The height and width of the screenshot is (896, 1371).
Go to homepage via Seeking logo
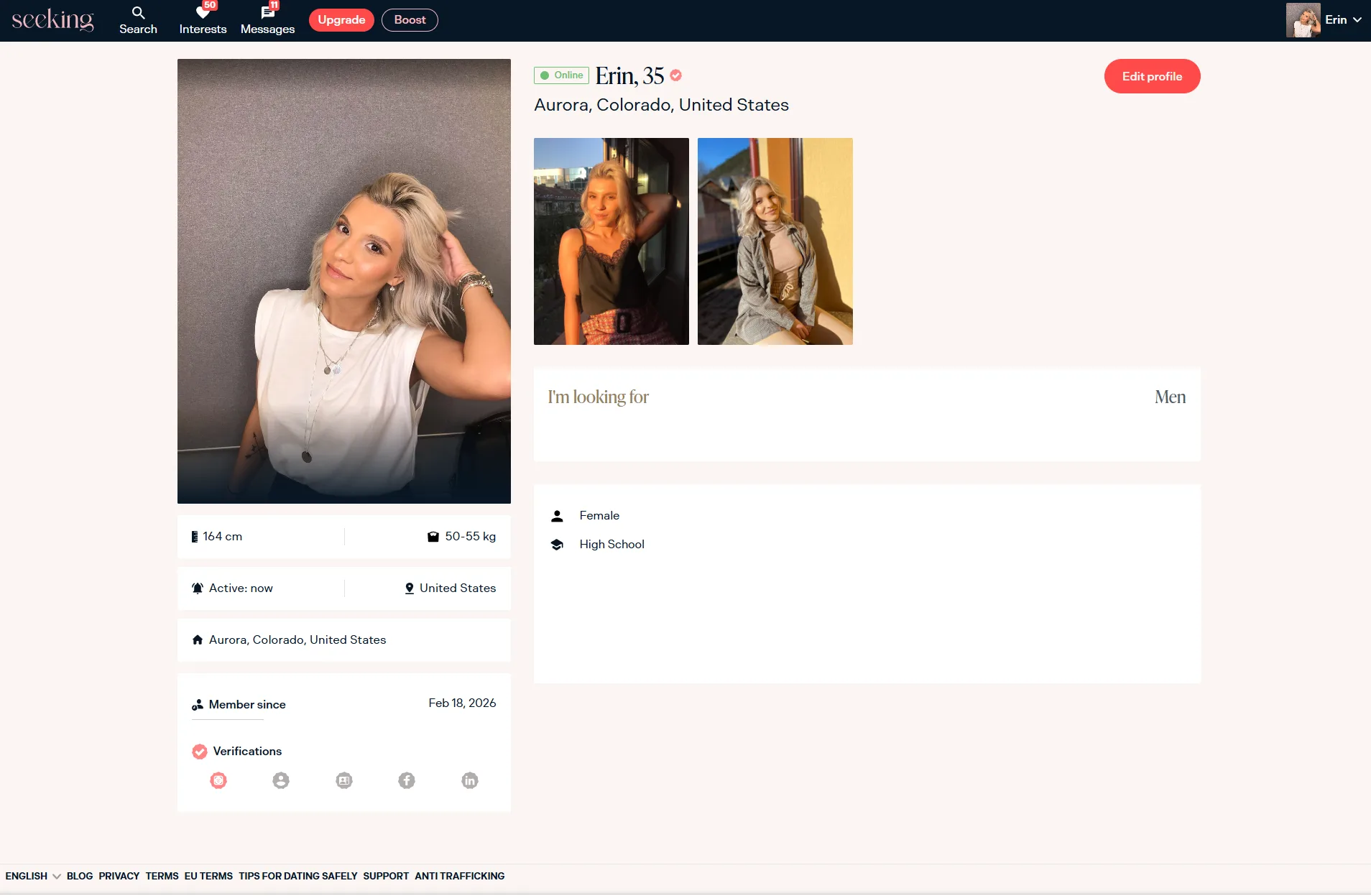[52, 20]
